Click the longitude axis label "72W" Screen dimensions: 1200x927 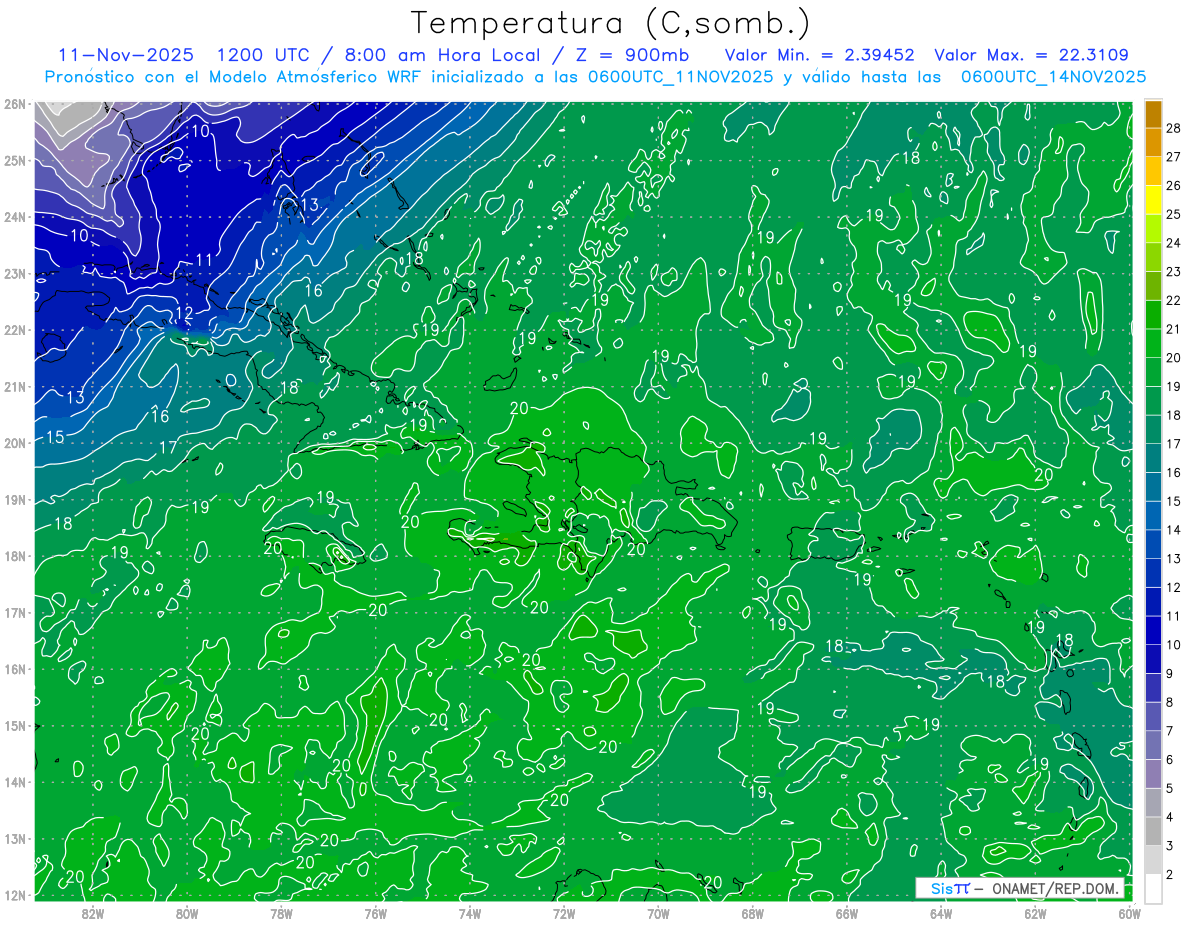point(564,914)
